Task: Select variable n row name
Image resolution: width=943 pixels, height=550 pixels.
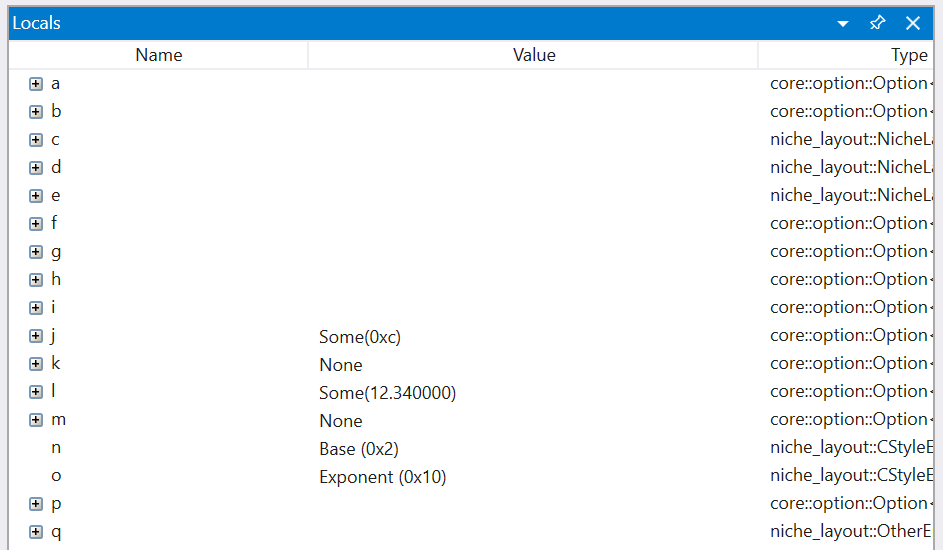Action: [56, 448]
